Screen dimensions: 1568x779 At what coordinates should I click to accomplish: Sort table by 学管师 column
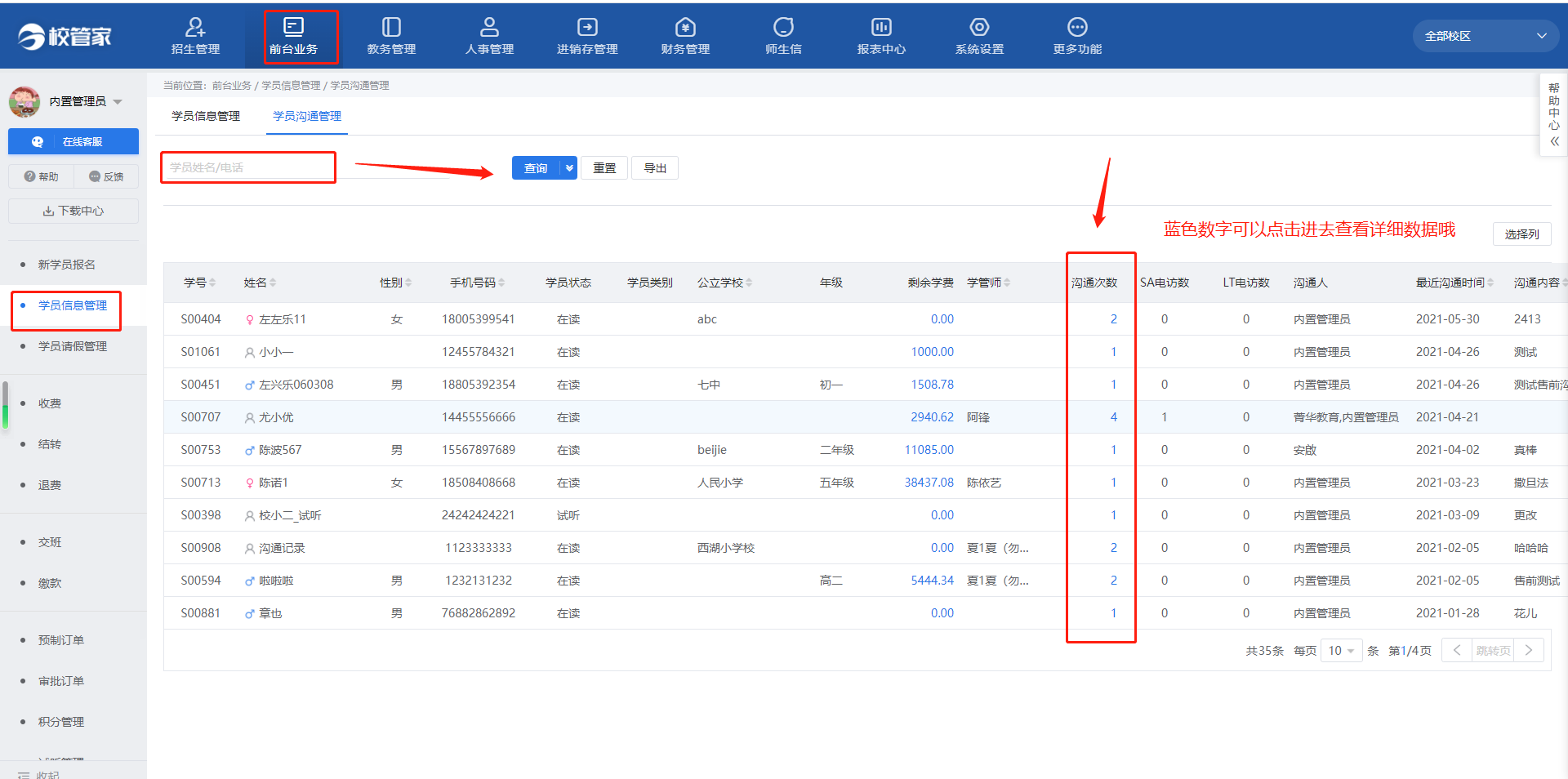(1007, 283)
